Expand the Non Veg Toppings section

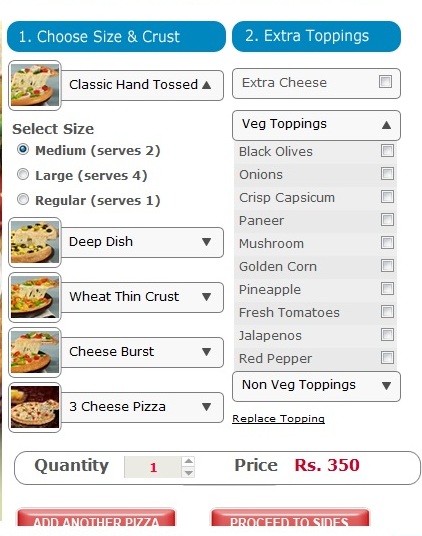click(316, 386)
